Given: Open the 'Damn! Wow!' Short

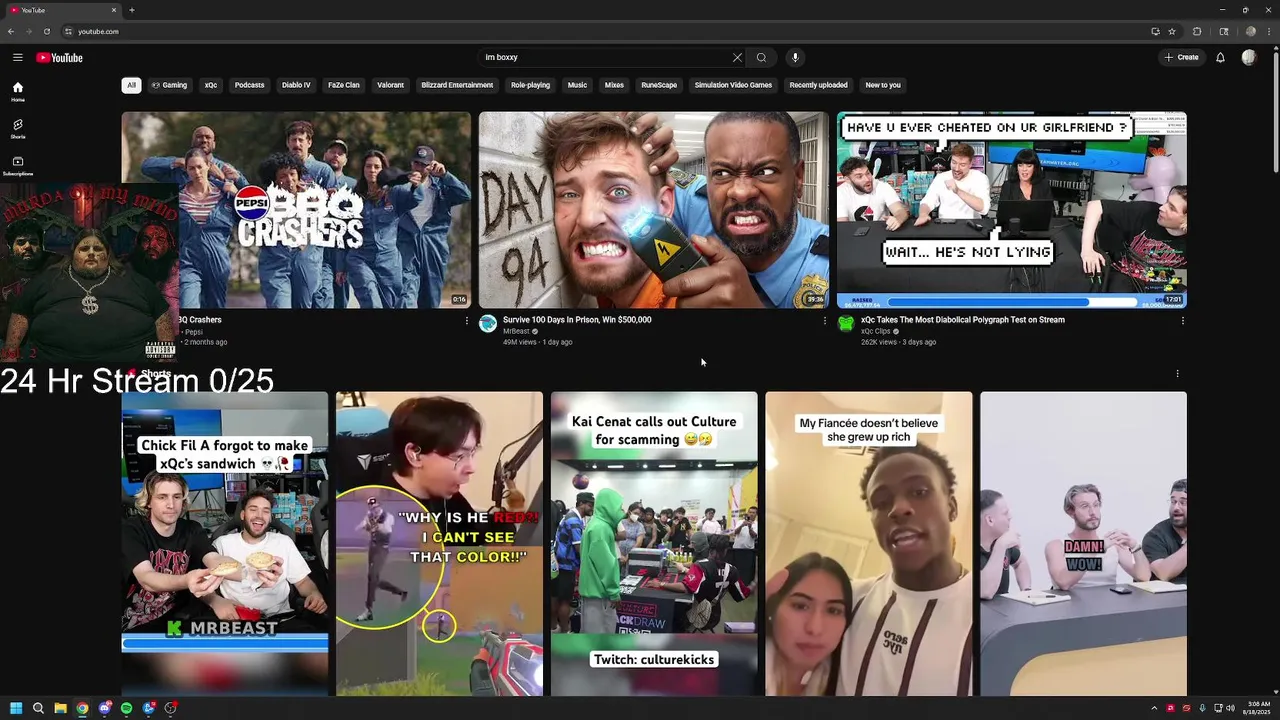Looking at the screenshot, I should 1083,544.
